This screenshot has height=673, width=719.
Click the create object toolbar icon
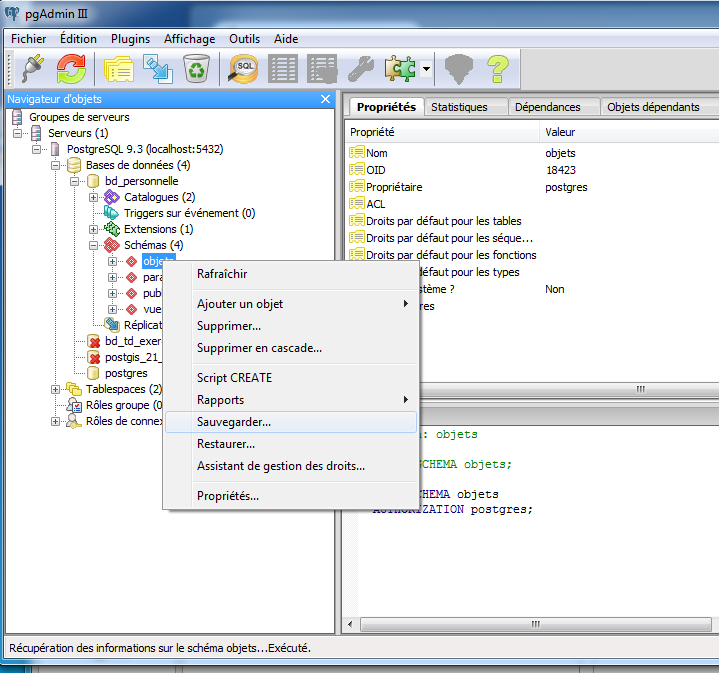158,69
